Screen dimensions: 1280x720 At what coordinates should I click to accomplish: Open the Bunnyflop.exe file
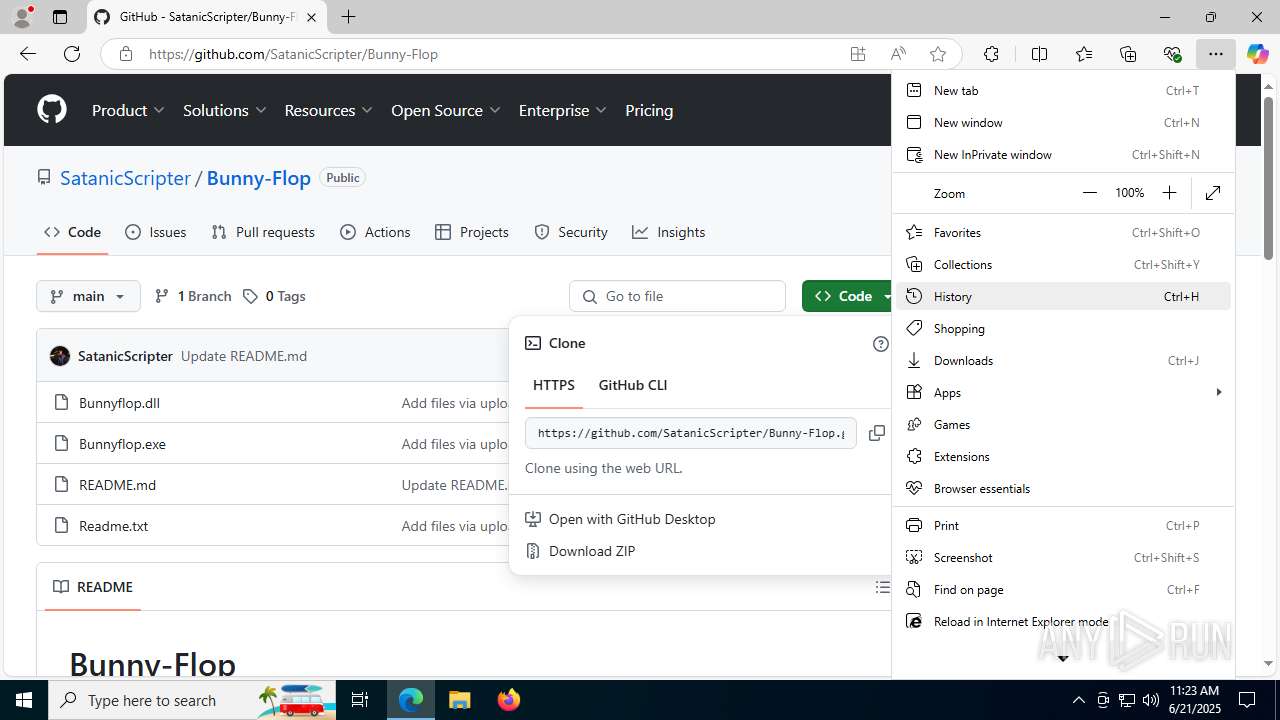[x=122, y=444]
